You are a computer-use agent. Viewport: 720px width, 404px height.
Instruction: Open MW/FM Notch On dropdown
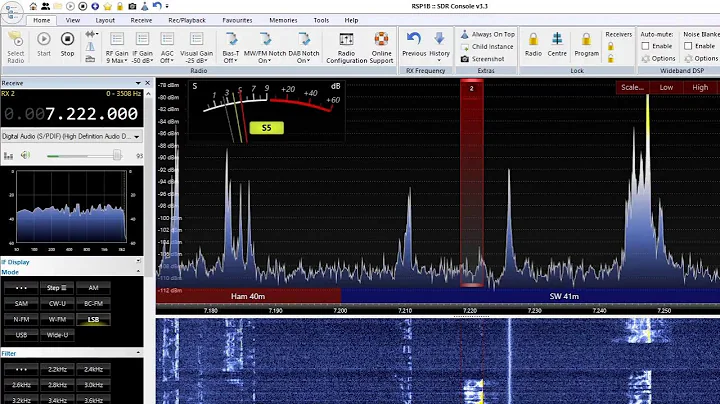(265, 47)
